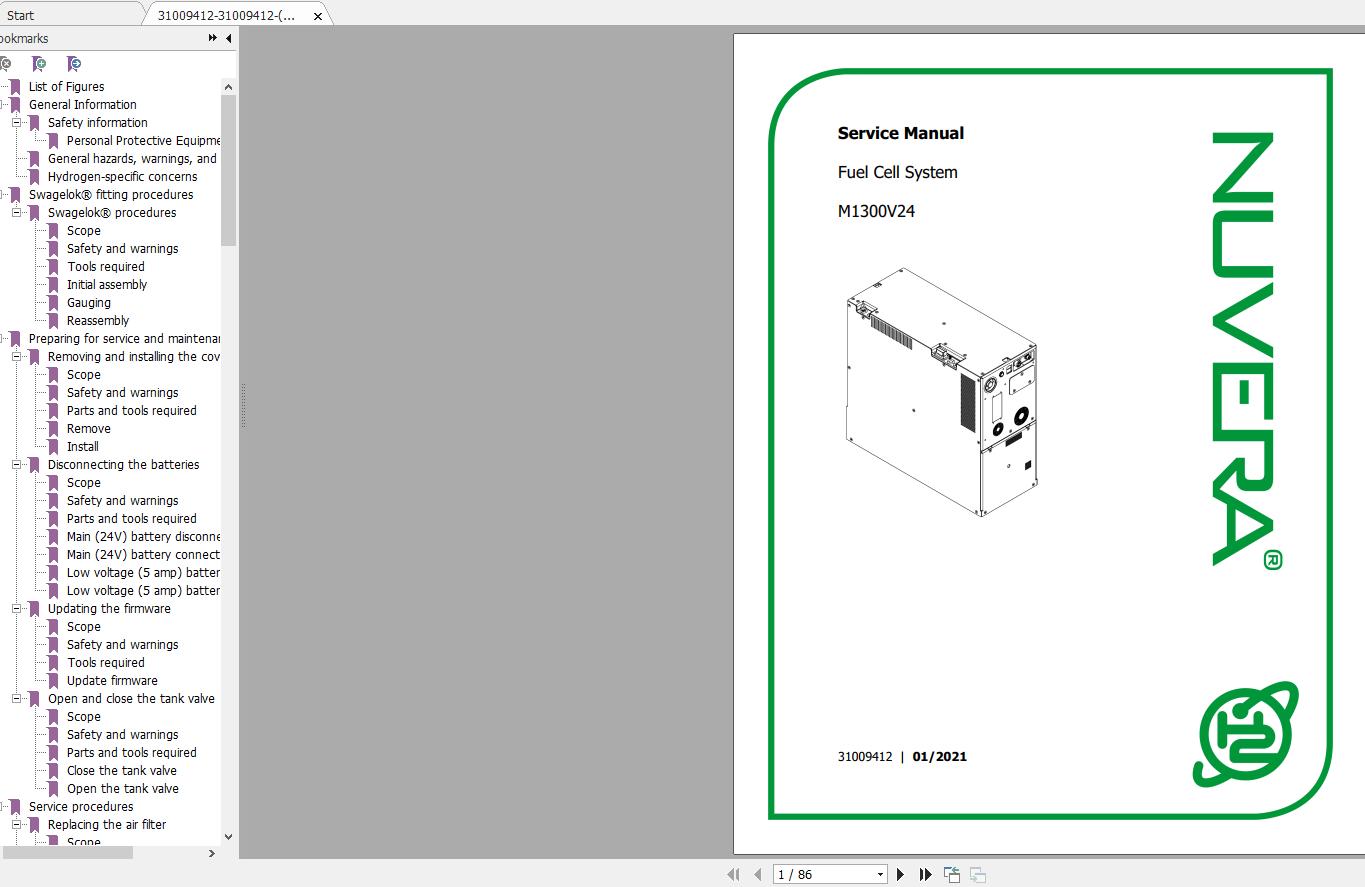Select the 'Disconnecting the batteries' bookmark

point(124,464)
